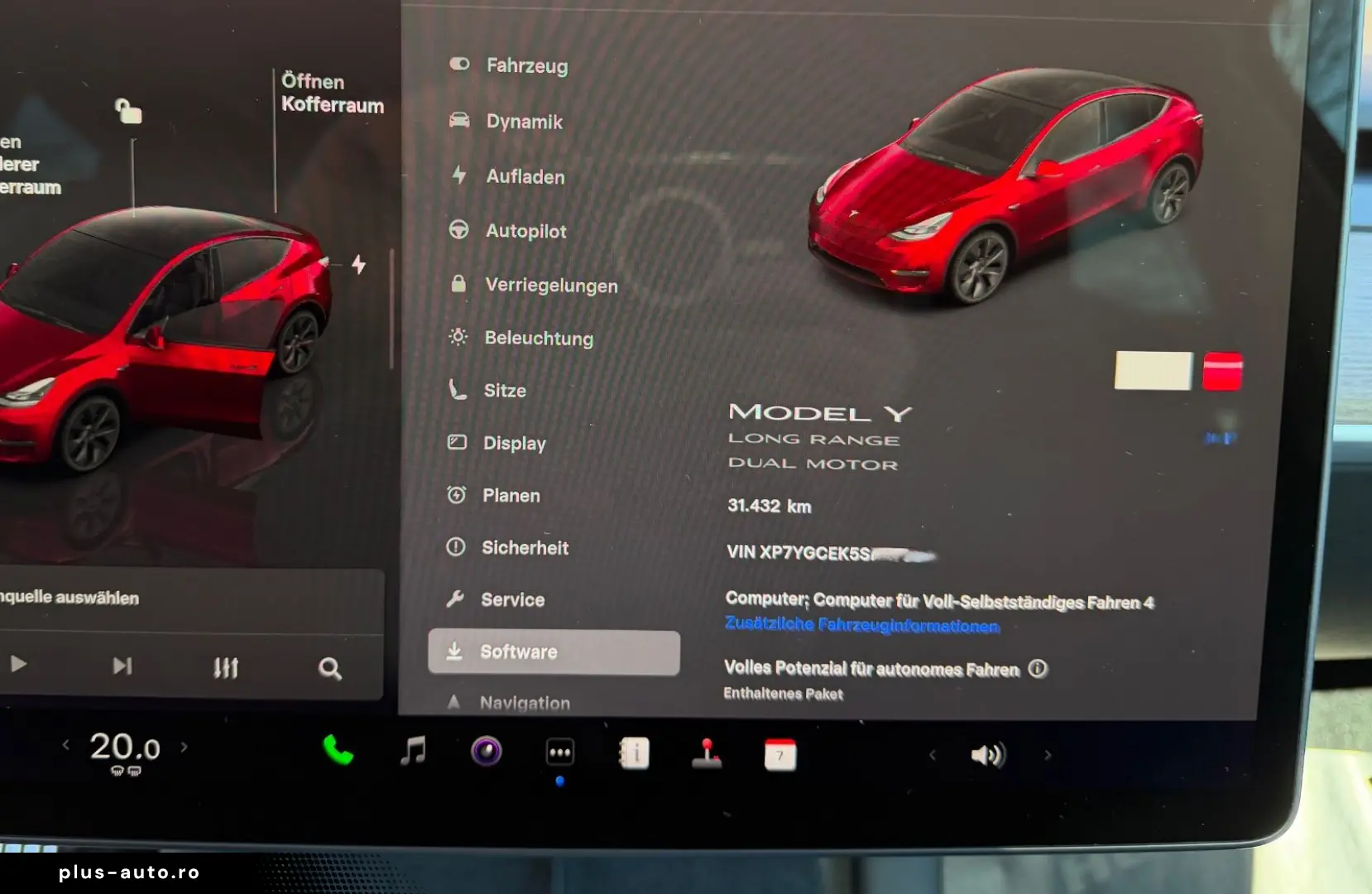The image size is (1372, 894).
Task: Raise temperature with right arrow
Action: coord(184,747)
